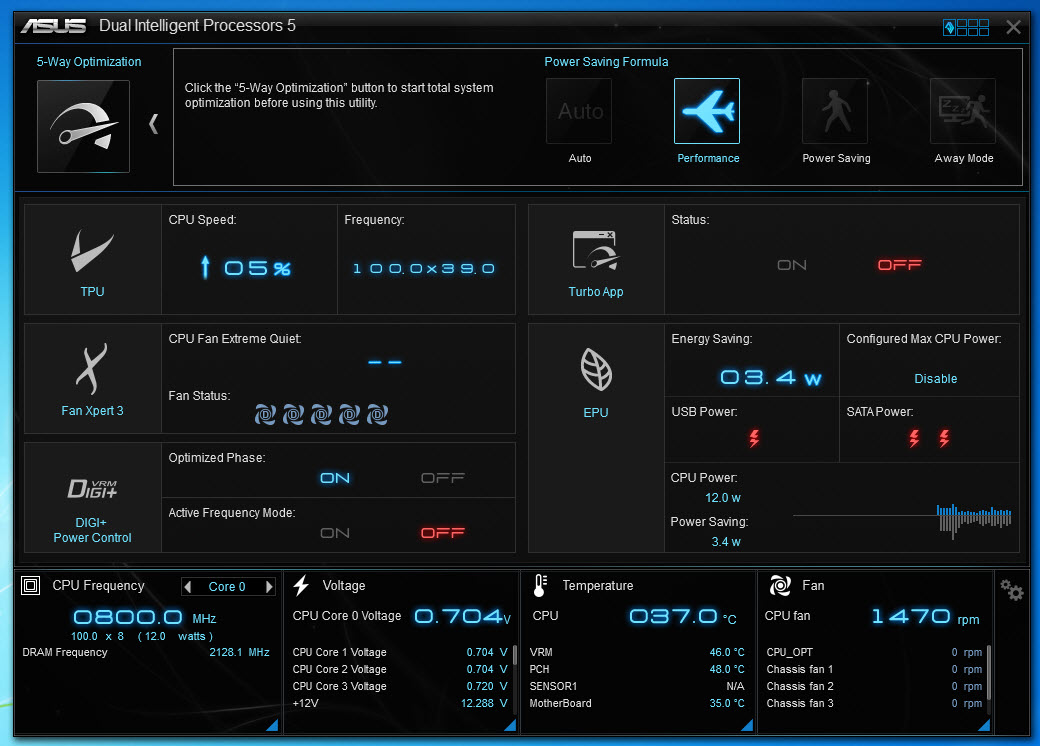Click the "DRAM Frequency" row
The height and width of the screenshot is (746, 1040).
(x=146, y=653)
